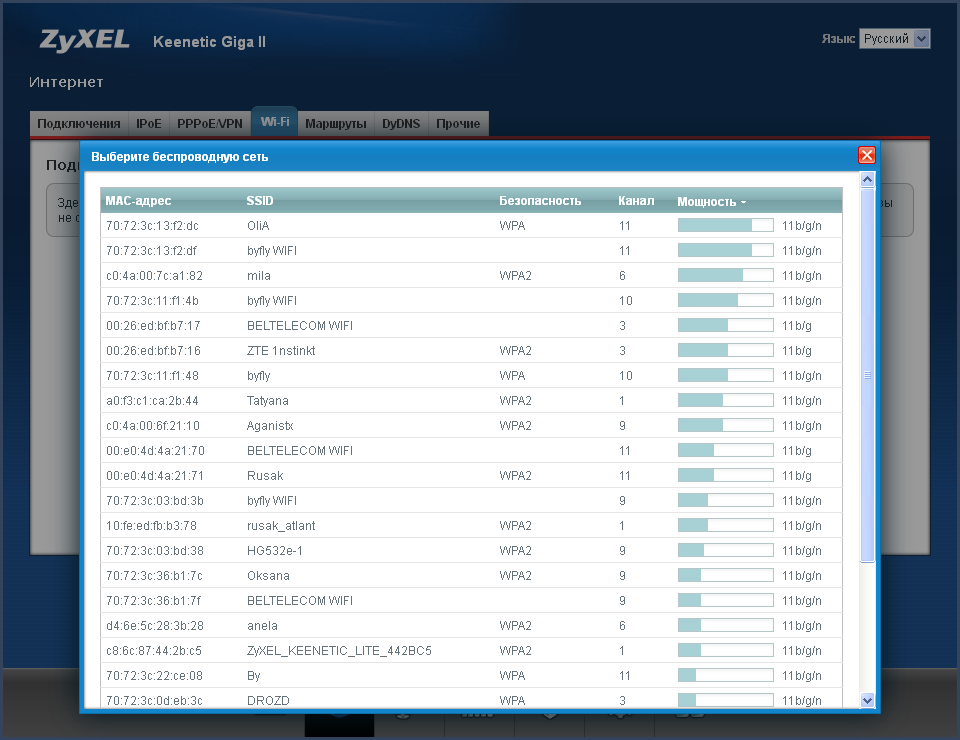960x740 pixels.
Task: Sort networks by the Мощность column header
Action: 711,201
